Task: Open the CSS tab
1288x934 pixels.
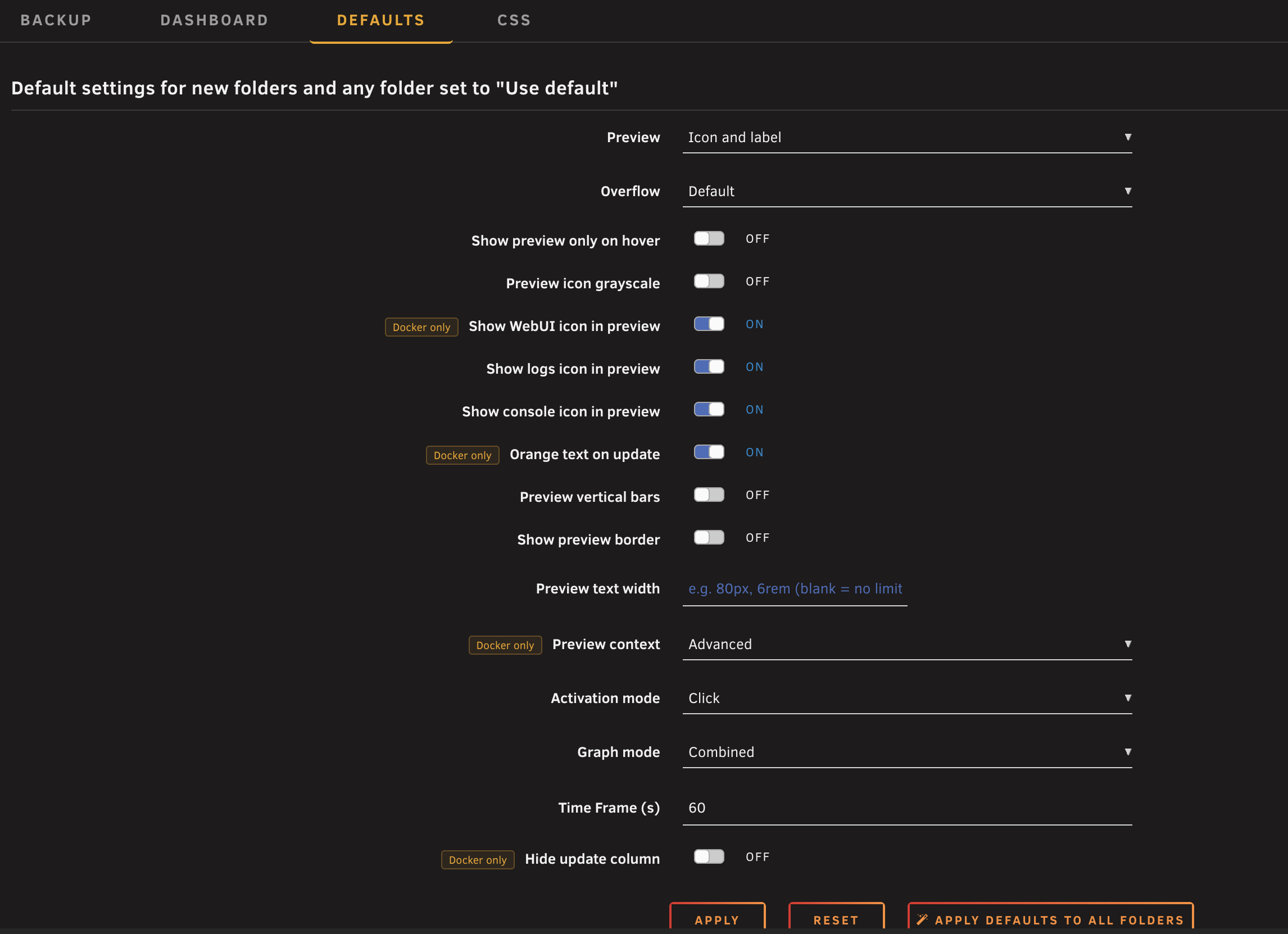Action: (514, 20)
